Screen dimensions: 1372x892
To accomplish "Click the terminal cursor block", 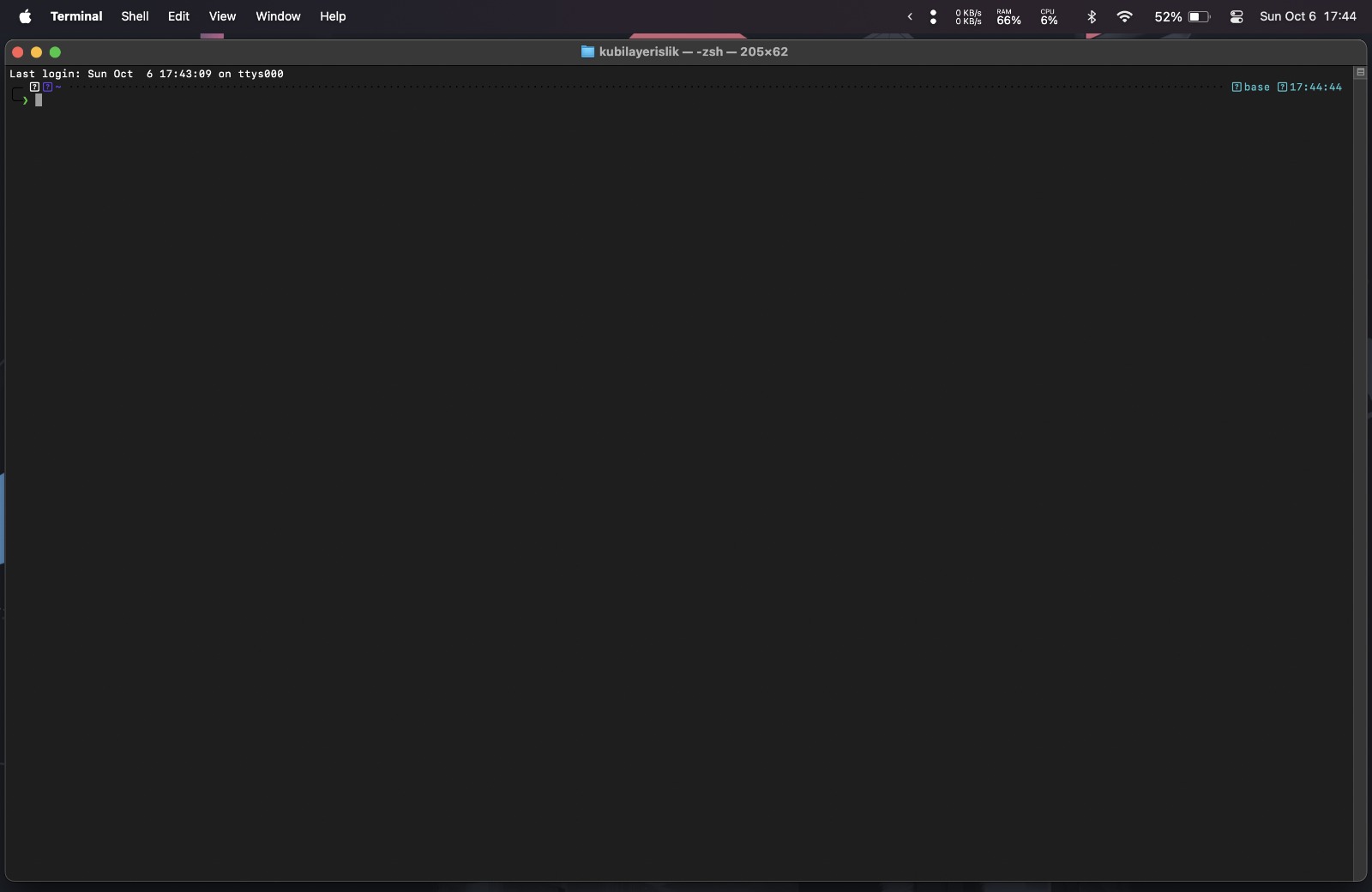I will coord(38,100).
